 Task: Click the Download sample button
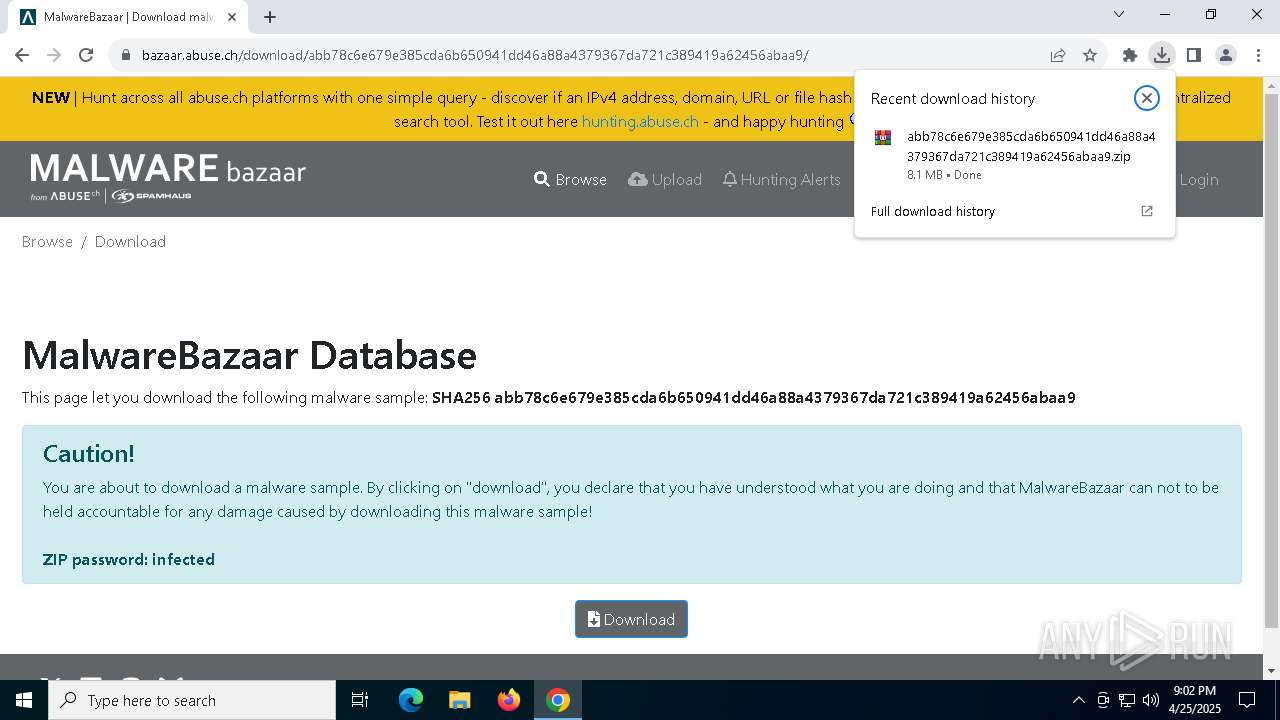(x=631, y=619)
